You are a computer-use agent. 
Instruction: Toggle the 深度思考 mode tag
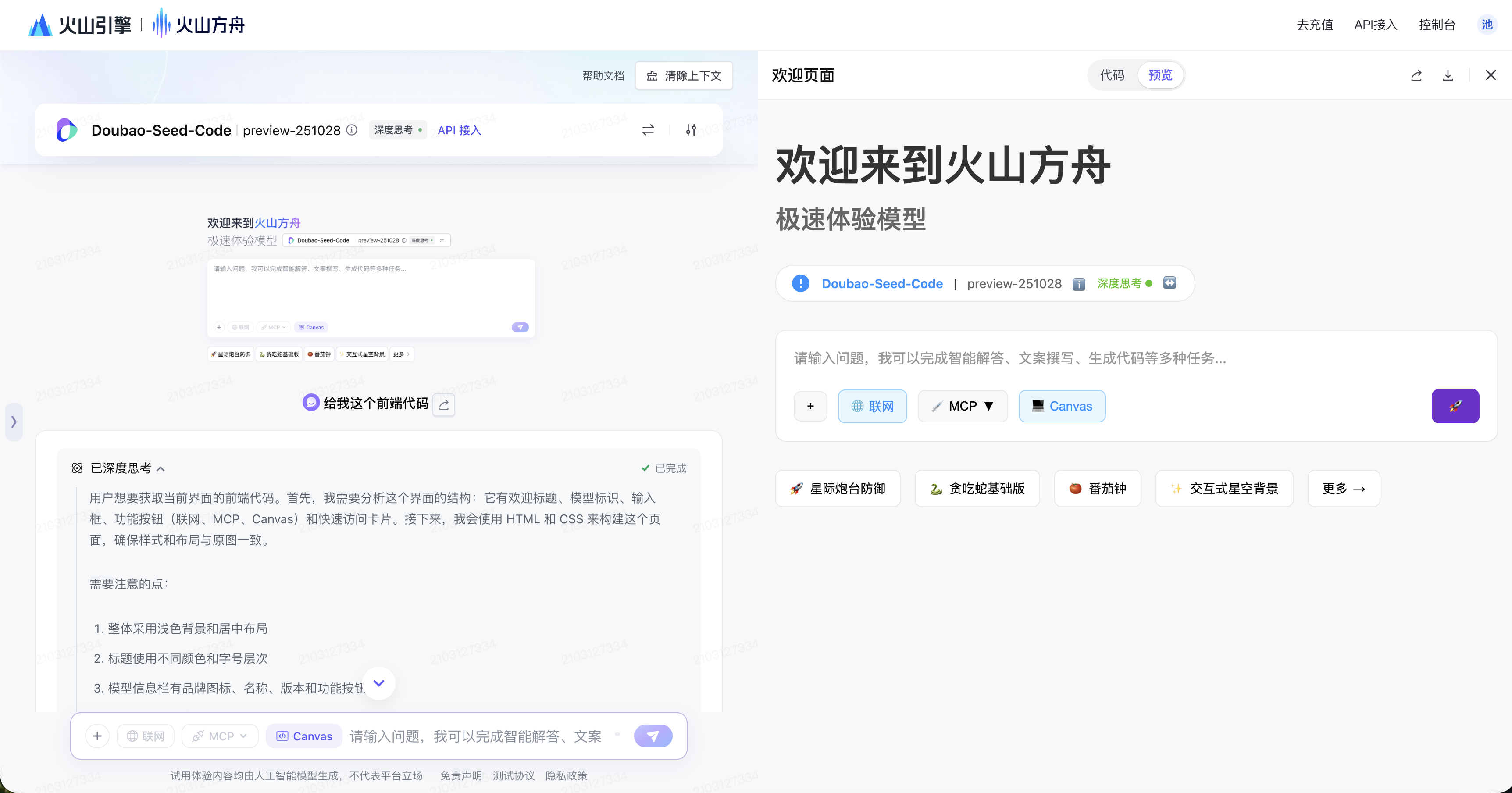tap(397, 130)
